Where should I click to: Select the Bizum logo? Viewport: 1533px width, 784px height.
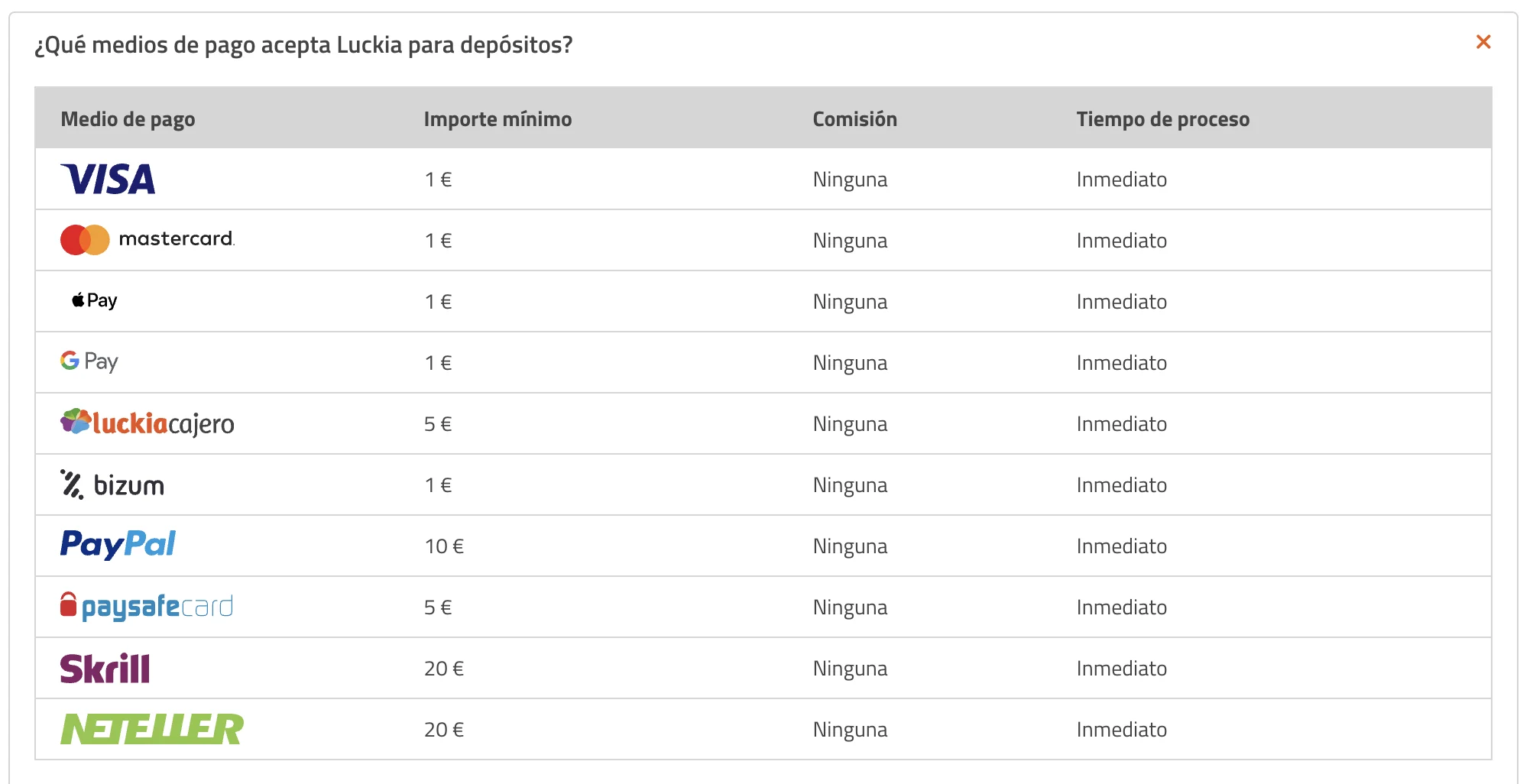112,484
